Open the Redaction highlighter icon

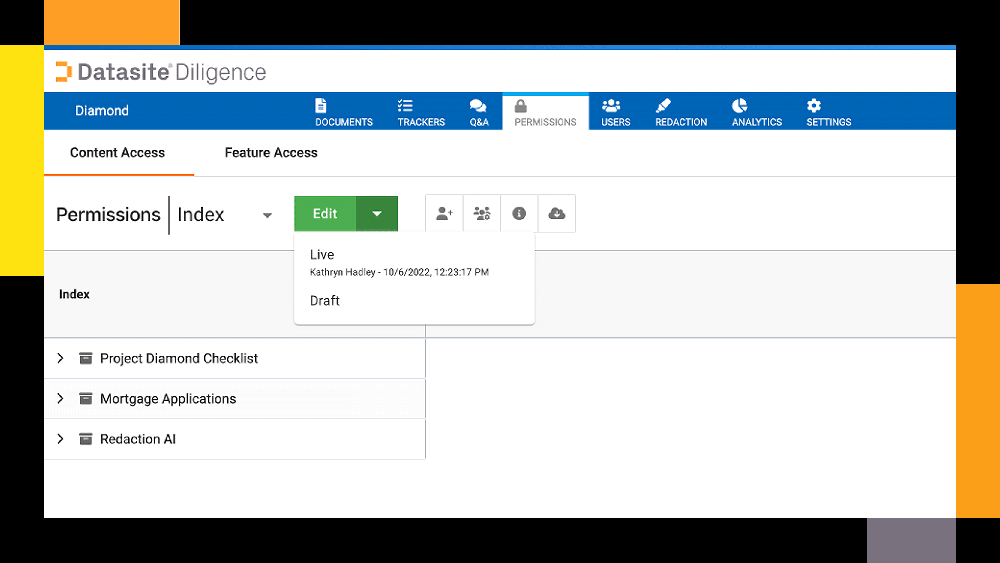[663, 105]
